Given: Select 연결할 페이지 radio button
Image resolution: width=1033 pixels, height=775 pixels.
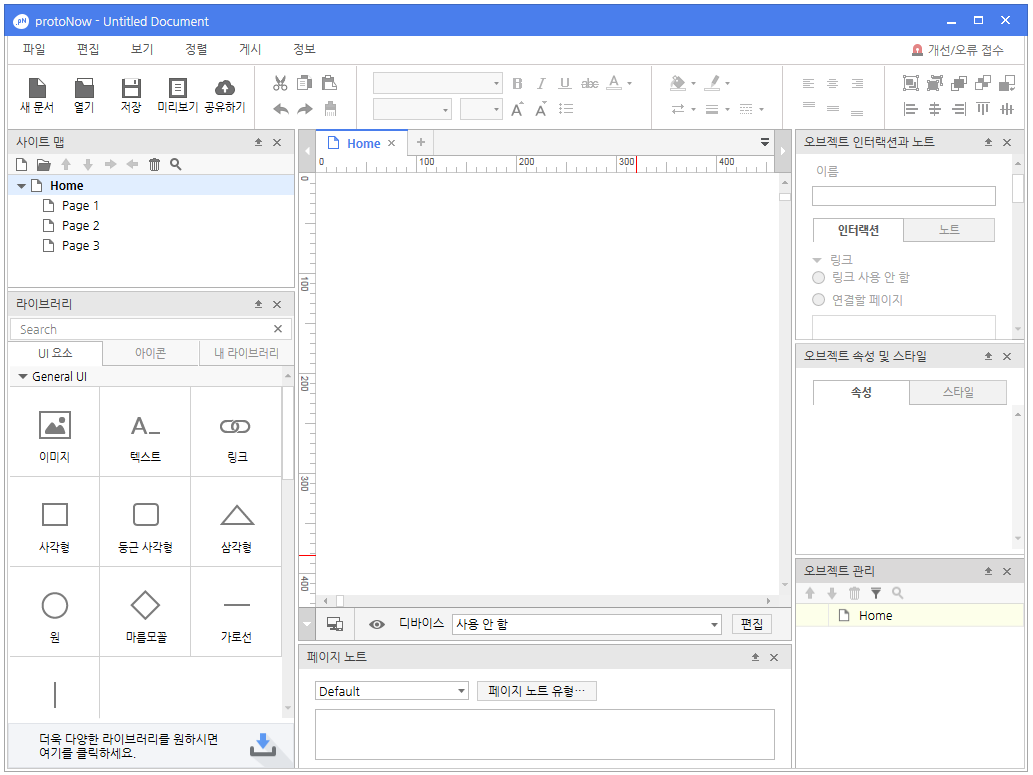Looking at the screenshot, I should coord(818,300).
